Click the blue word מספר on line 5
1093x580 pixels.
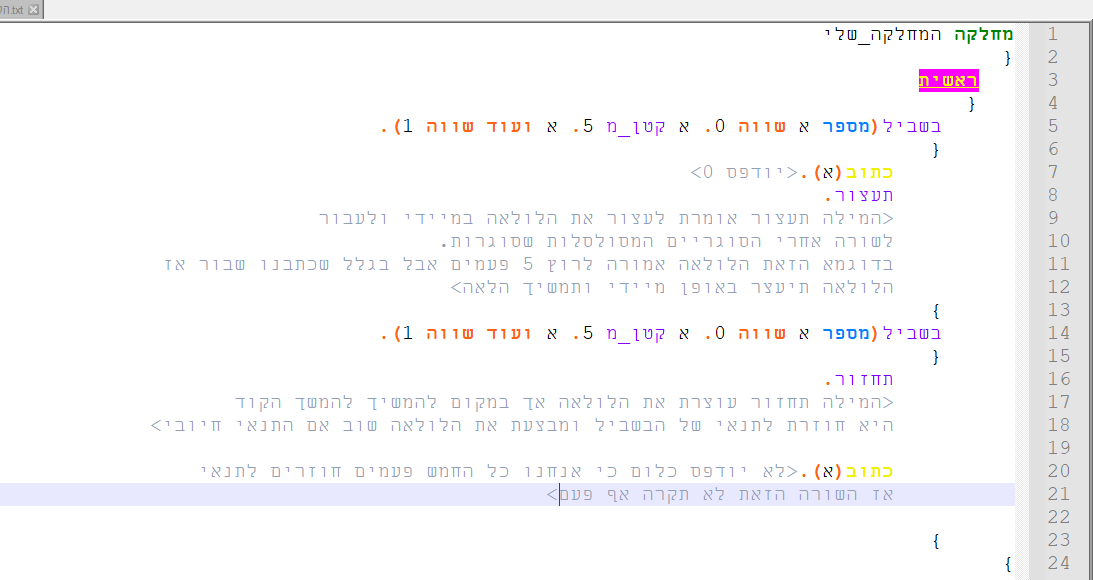click(846, 126)
